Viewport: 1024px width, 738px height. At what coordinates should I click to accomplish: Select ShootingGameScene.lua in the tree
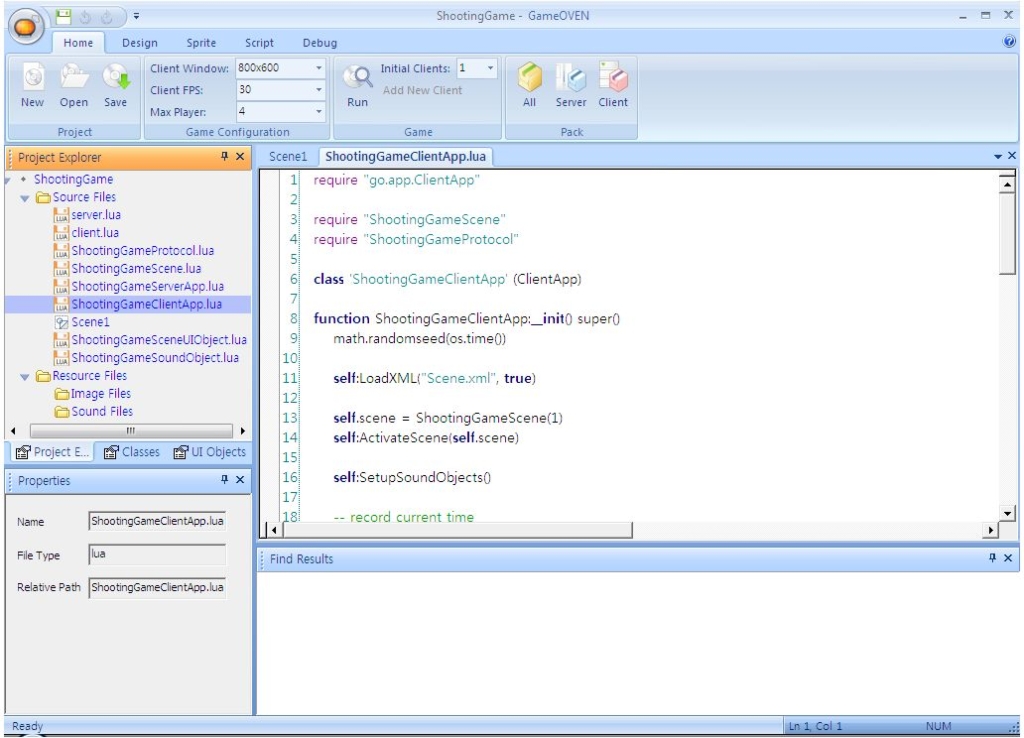[x=136, y=268]
